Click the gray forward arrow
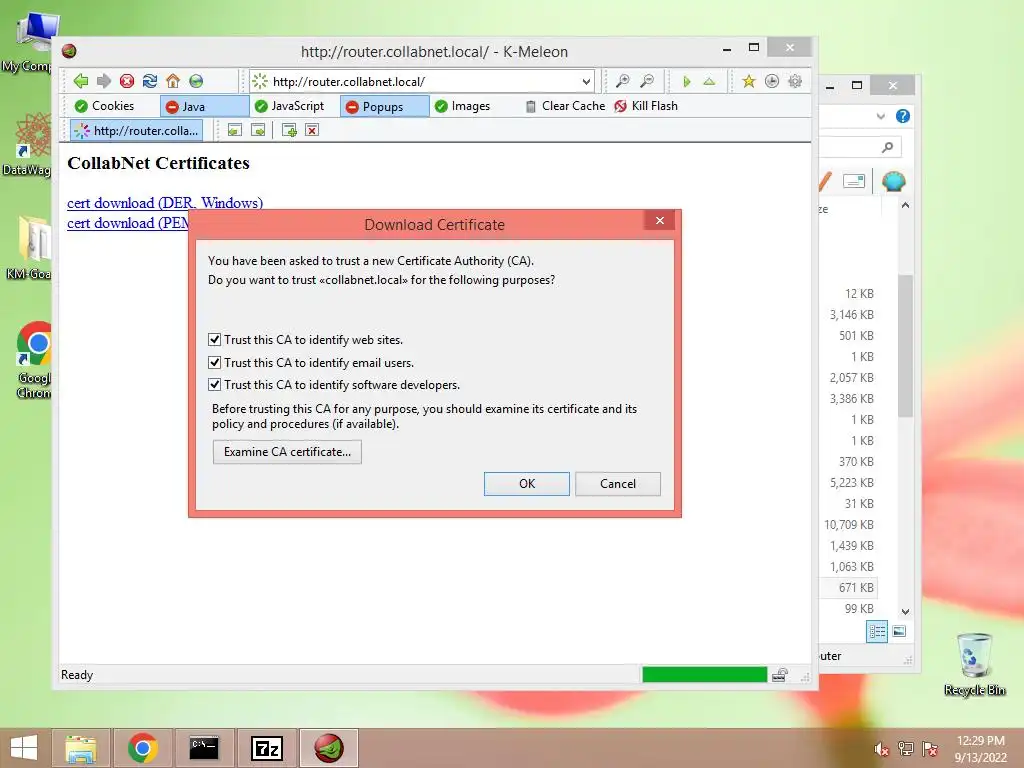Viewport: 1024px width, 768px height. click(104, 81)
